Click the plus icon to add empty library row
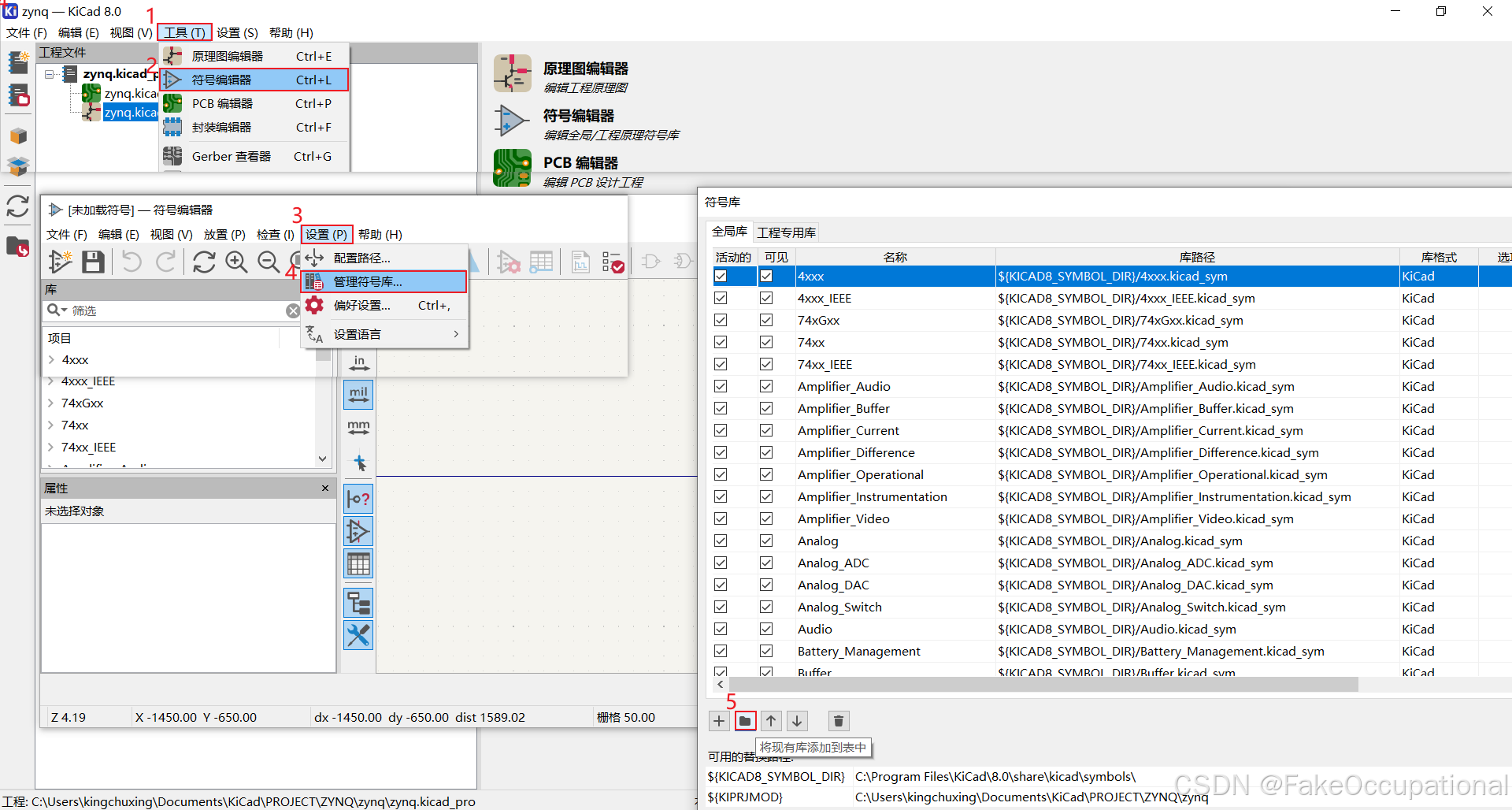1512x810 pixels. (719, 721)
